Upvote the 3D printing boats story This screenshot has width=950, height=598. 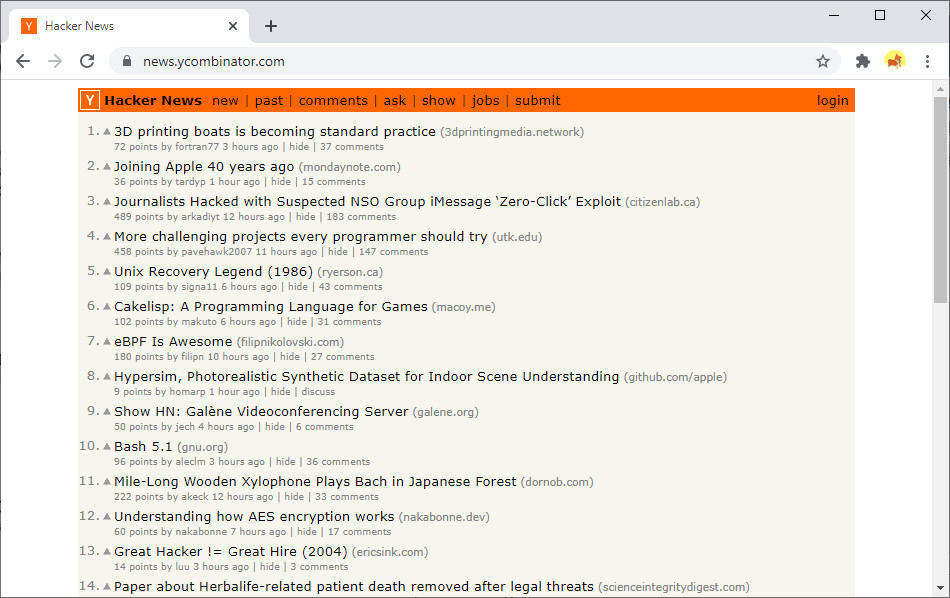click(107, 131)
